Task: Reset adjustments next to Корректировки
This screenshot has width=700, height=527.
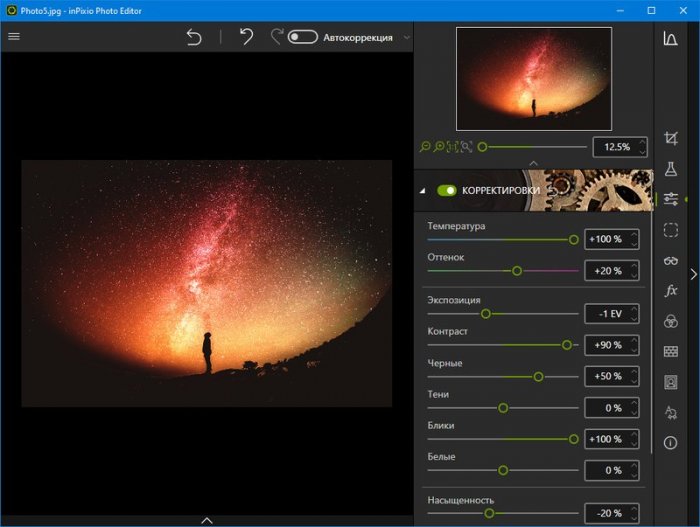Action: 552,190
